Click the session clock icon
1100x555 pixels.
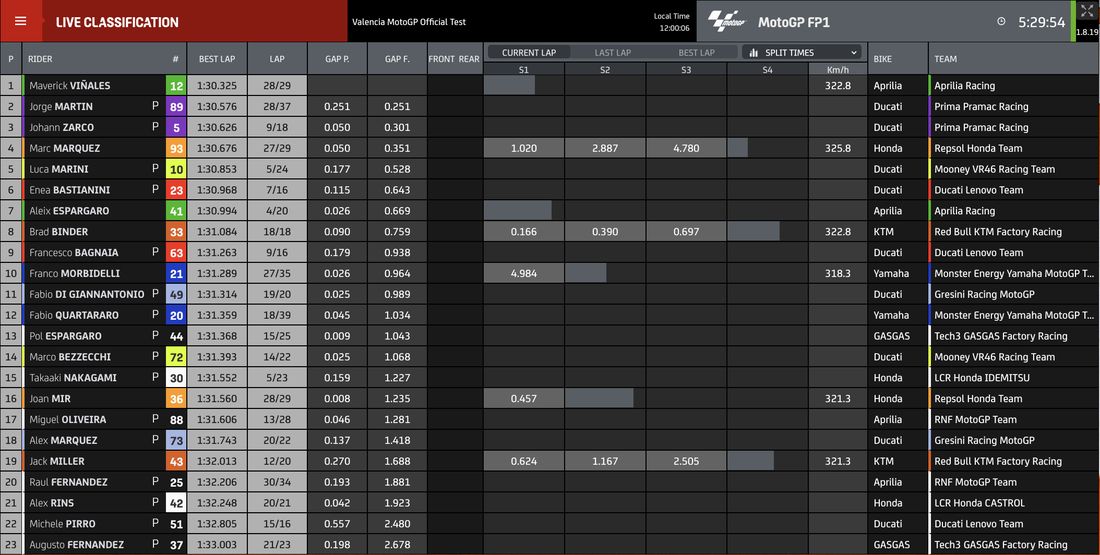pos(1001,22)
